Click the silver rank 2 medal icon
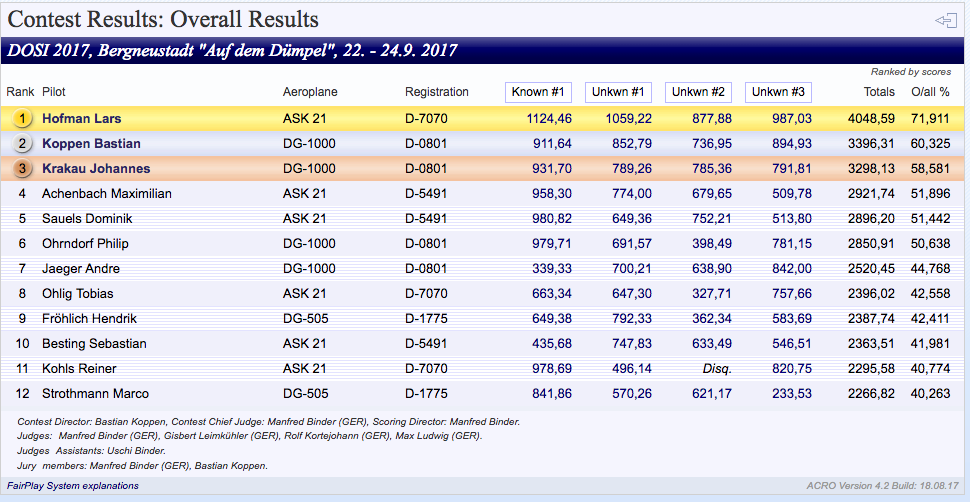Screen dimensions: 970x502 [21, 144]
